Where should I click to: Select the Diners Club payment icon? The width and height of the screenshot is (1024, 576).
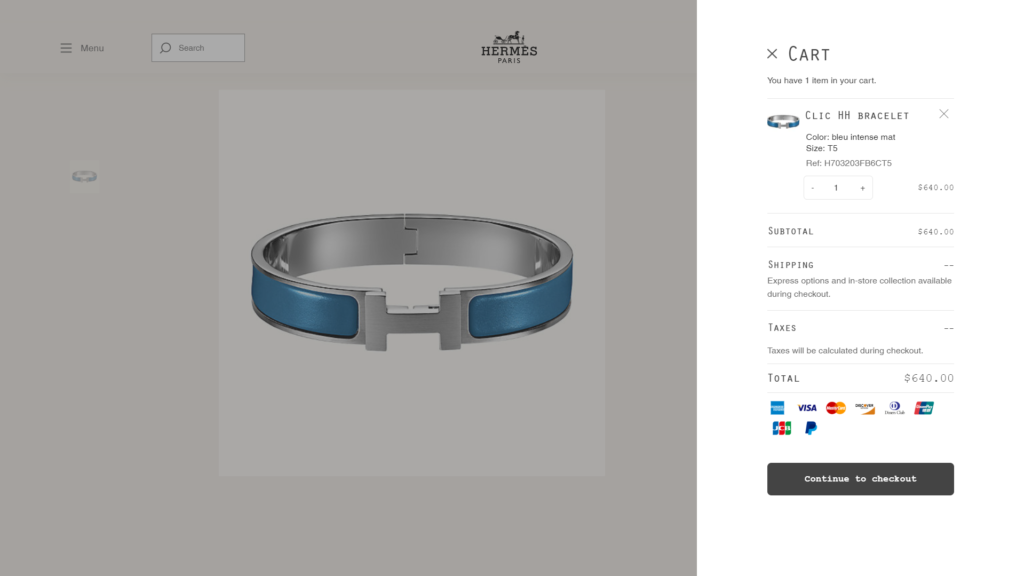click(x=895, y=408)
